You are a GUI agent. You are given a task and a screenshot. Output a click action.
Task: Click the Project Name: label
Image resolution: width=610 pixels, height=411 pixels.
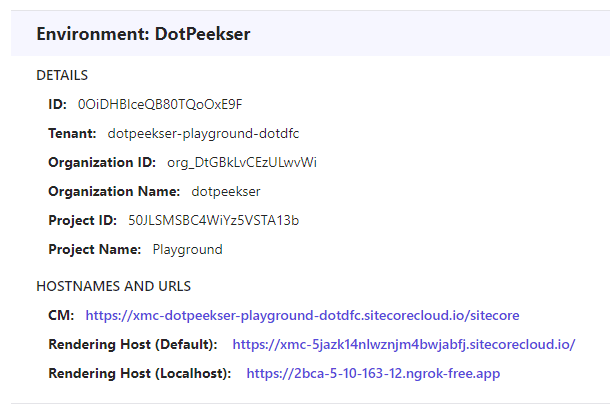tap(95, 249)
